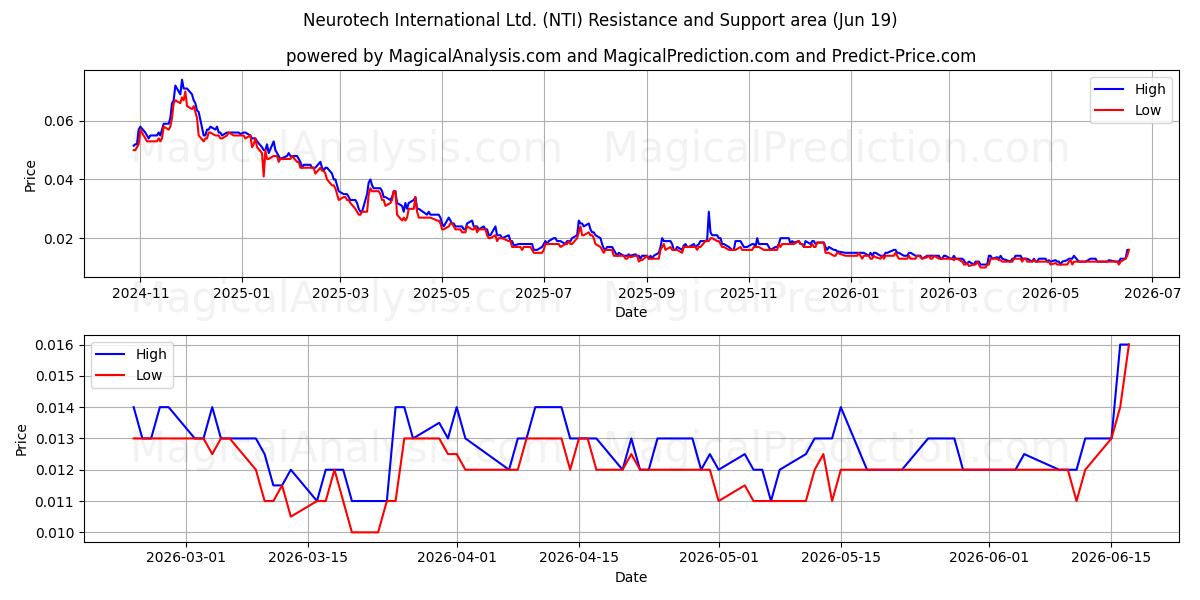The width and height of the screenshot is (1200, 600).
Task: Click the 2026-03-15 tick label on lower chart
Action: coord(308,559)
